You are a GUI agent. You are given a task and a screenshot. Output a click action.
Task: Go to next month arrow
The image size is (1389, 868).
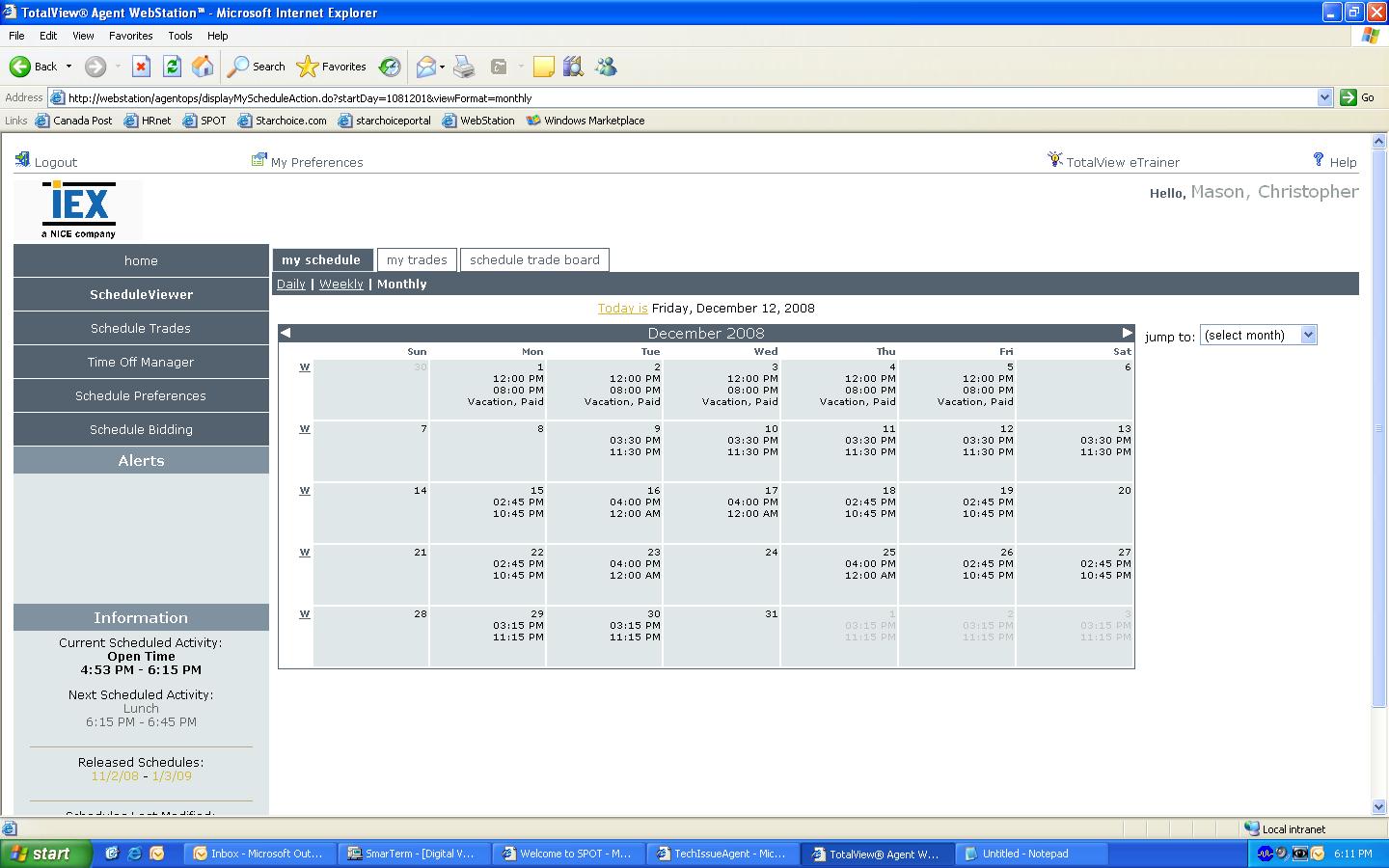1127,333
